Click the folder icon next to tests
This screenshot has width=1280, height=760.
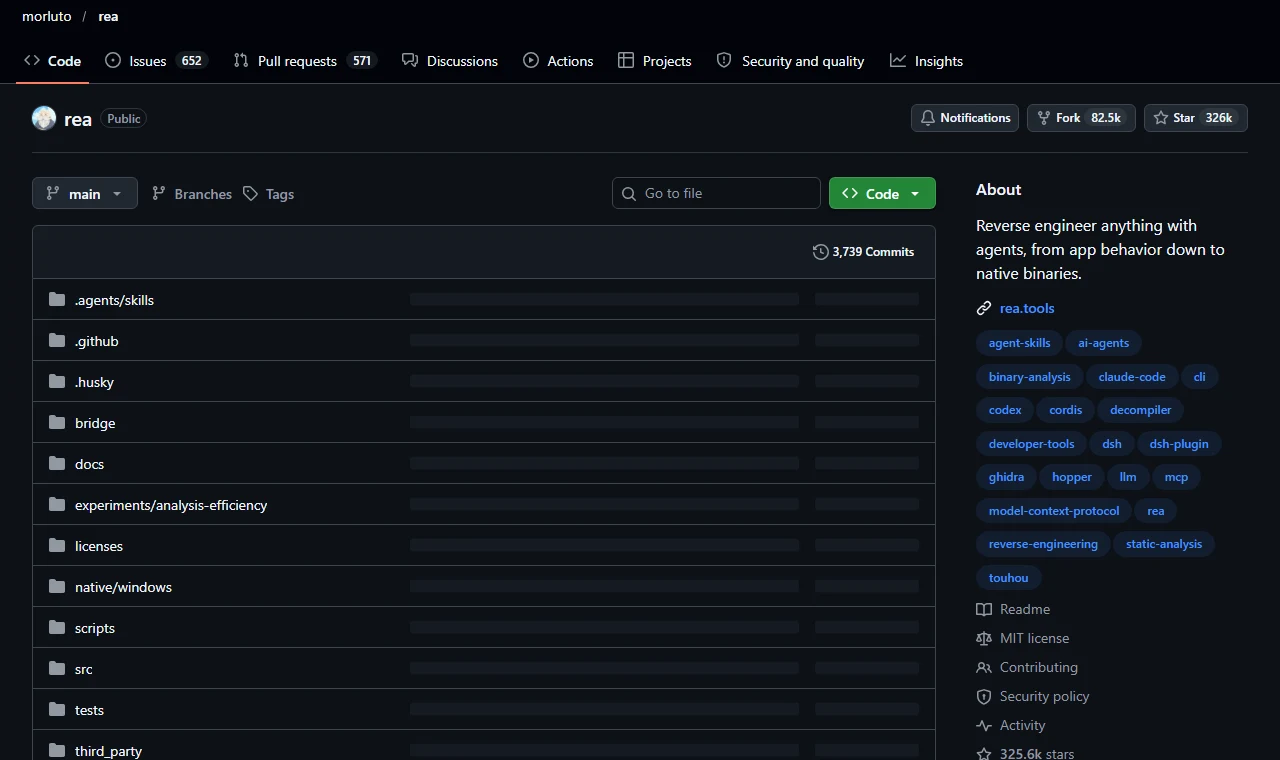pos(57,710)
